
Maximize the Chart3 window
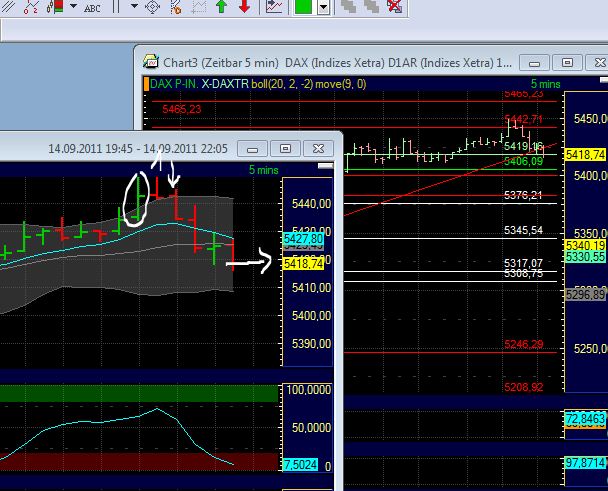pos(567,62)
